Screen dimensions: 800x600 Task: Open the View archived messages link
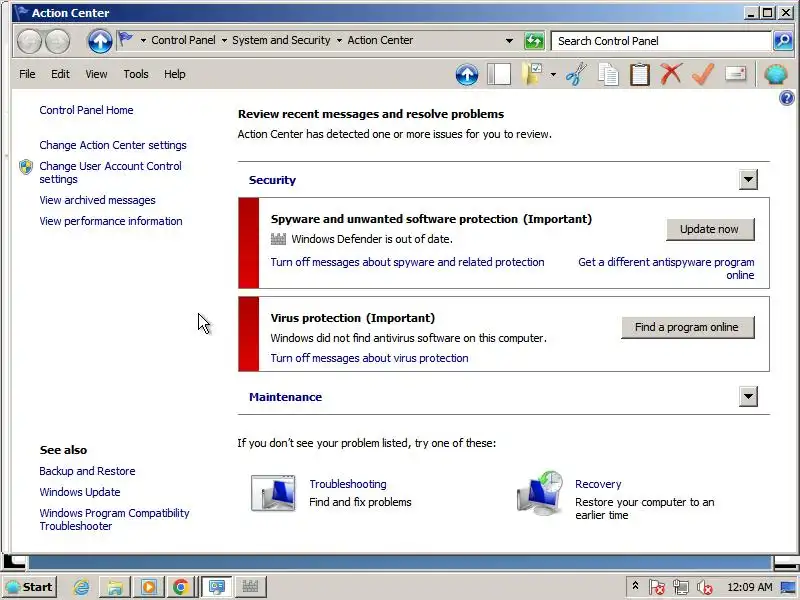(97, 201)
